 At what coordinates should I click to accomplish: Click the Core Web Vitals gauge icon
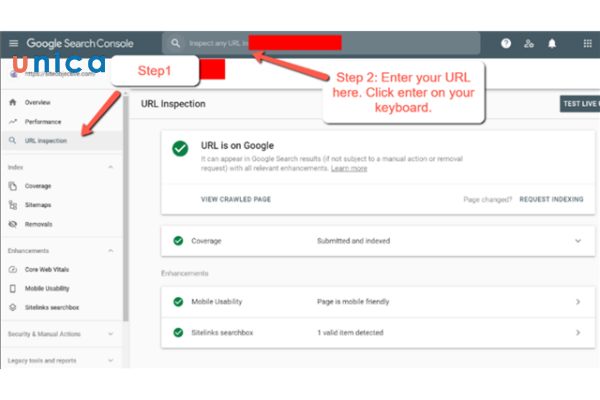click(13, 269)
